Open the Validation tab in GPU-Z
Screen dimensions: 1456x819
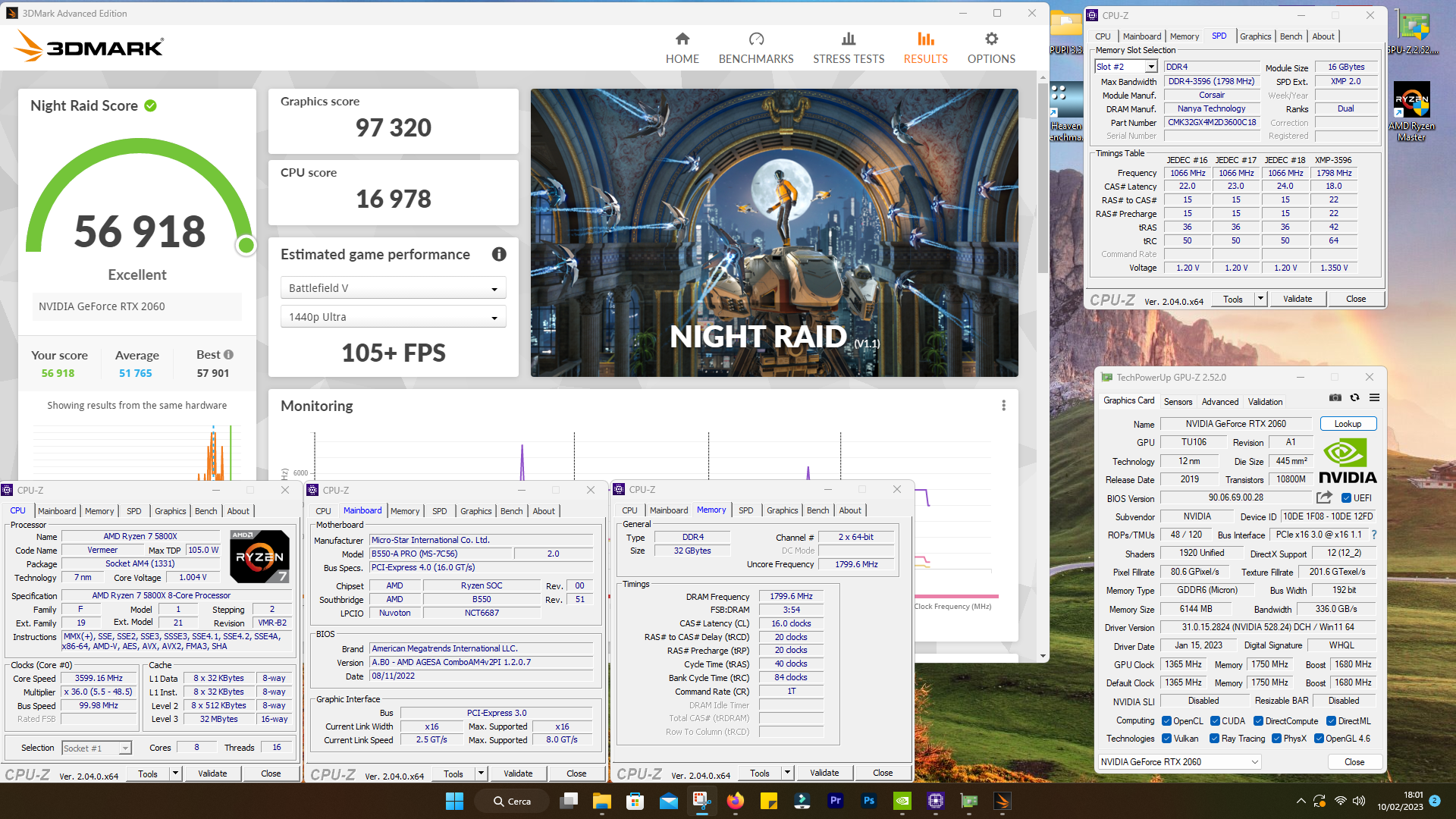(x=1265, y=402)
